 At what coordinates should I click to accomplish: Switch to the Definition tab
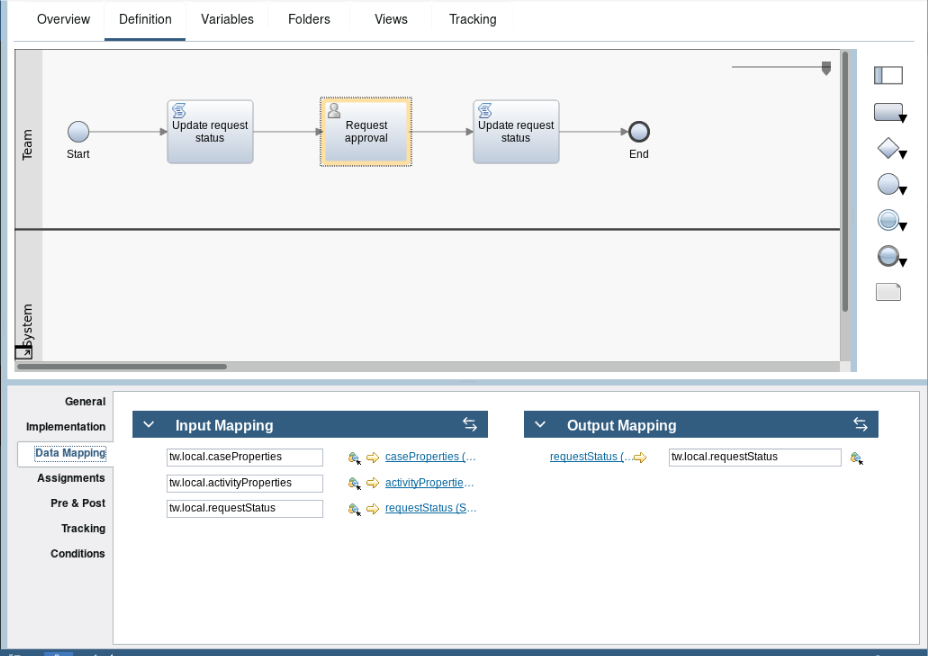145,20
